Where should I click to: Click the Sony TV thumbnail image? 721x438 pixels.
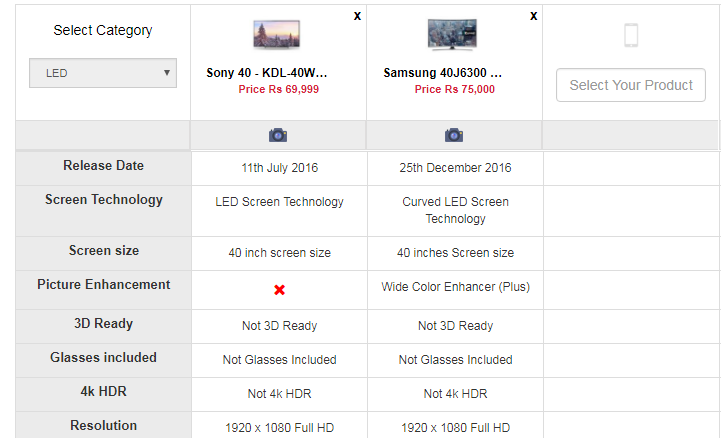coord(277,35)
